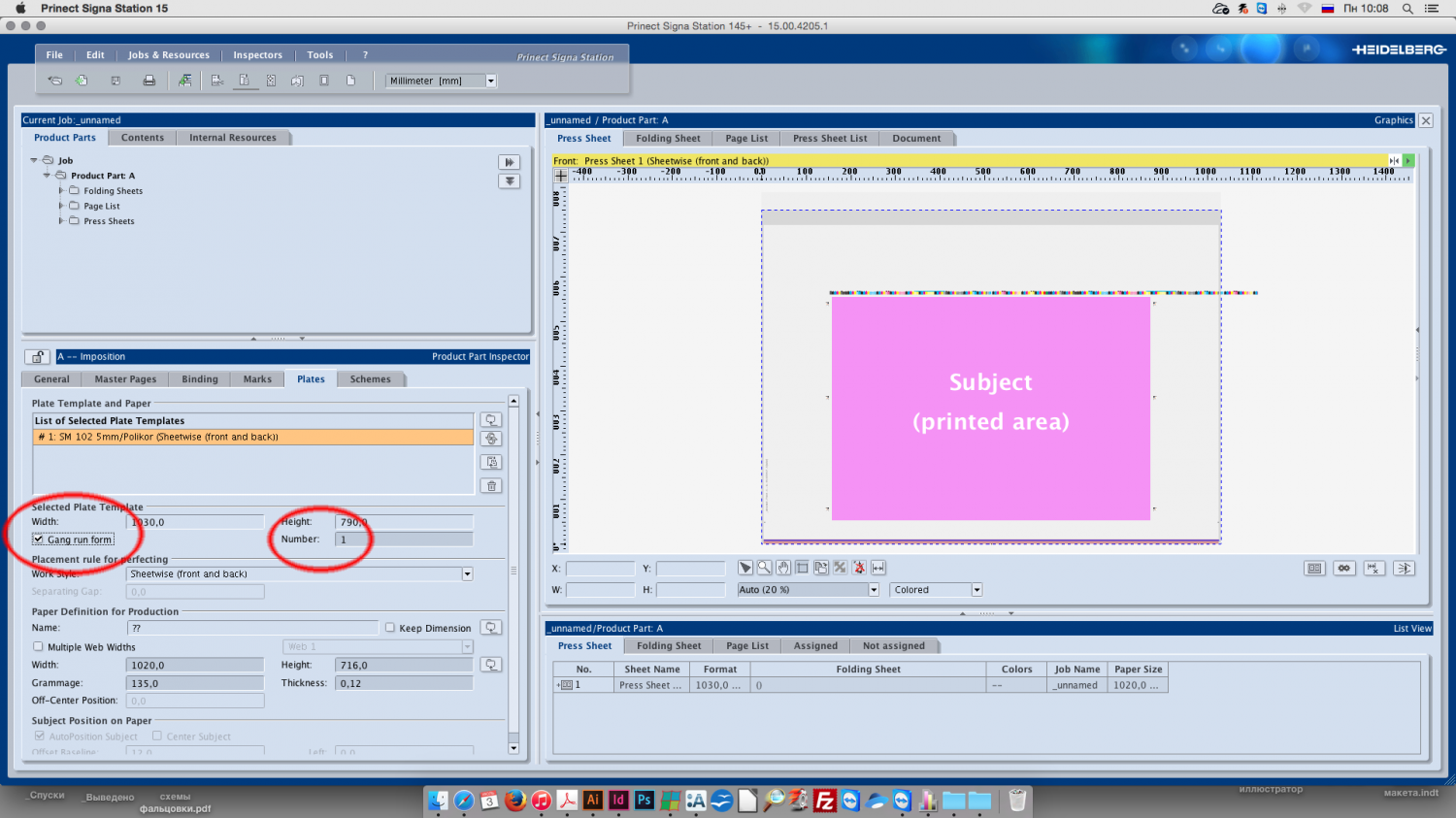
Task: Select the Press Sheet row in list view
Action: coord(860,685)
